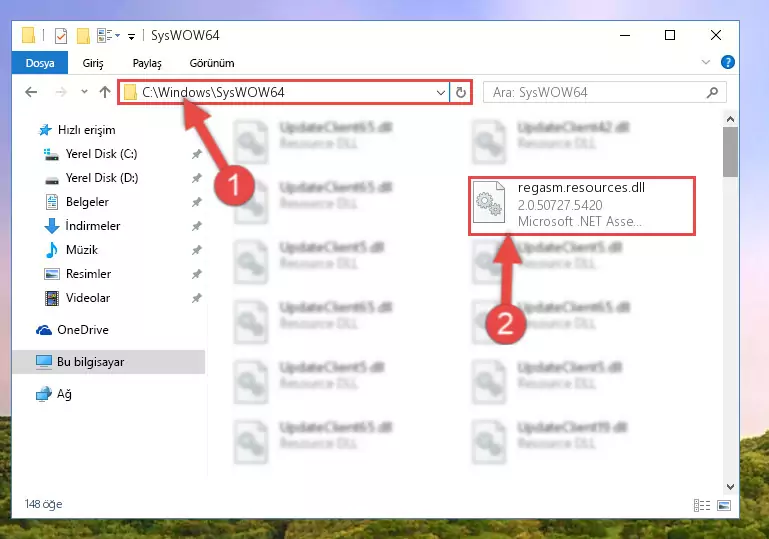Click the pin icon next to Belgeler
The height and width of the screenshot is (539, 769).
(197, 202)
